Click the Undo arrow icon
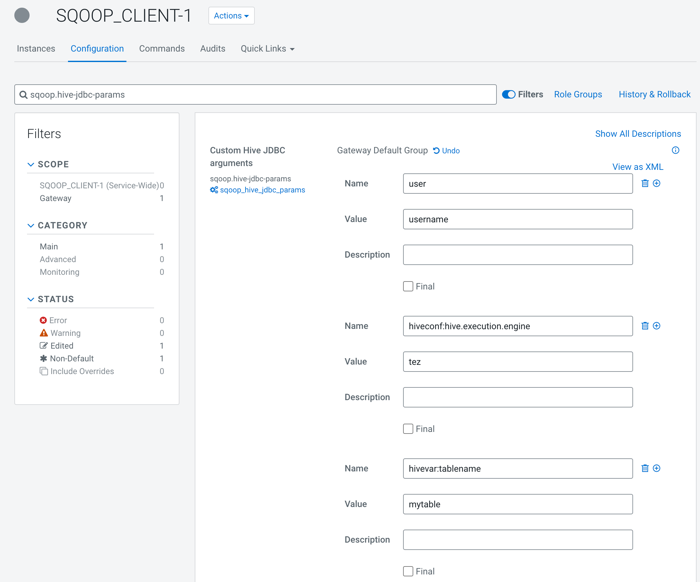The width and height of the screenshot is (700, 582). point(436,151)
